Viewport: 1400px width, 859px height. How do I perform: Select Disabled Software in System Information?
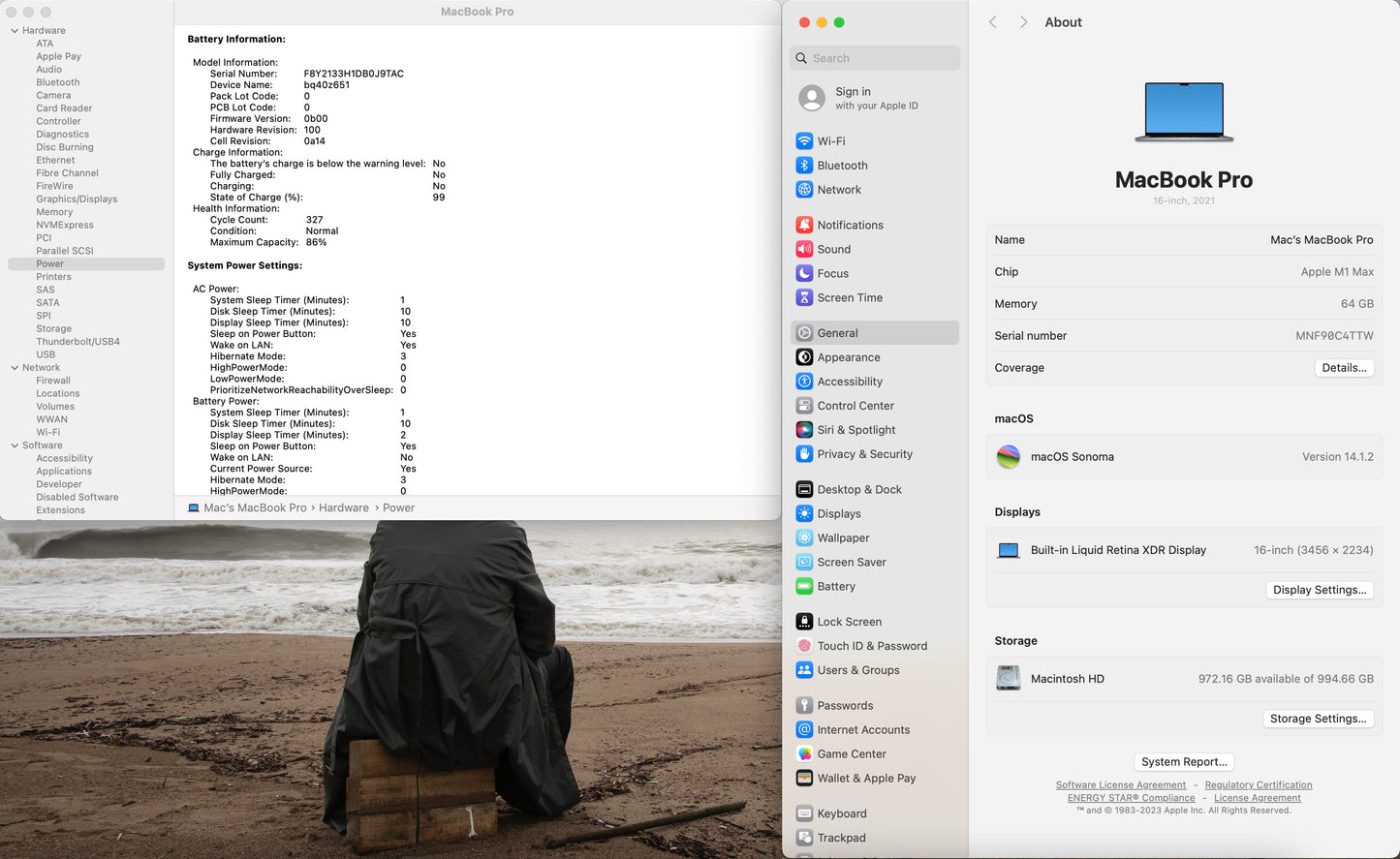[x=78, y=498]
